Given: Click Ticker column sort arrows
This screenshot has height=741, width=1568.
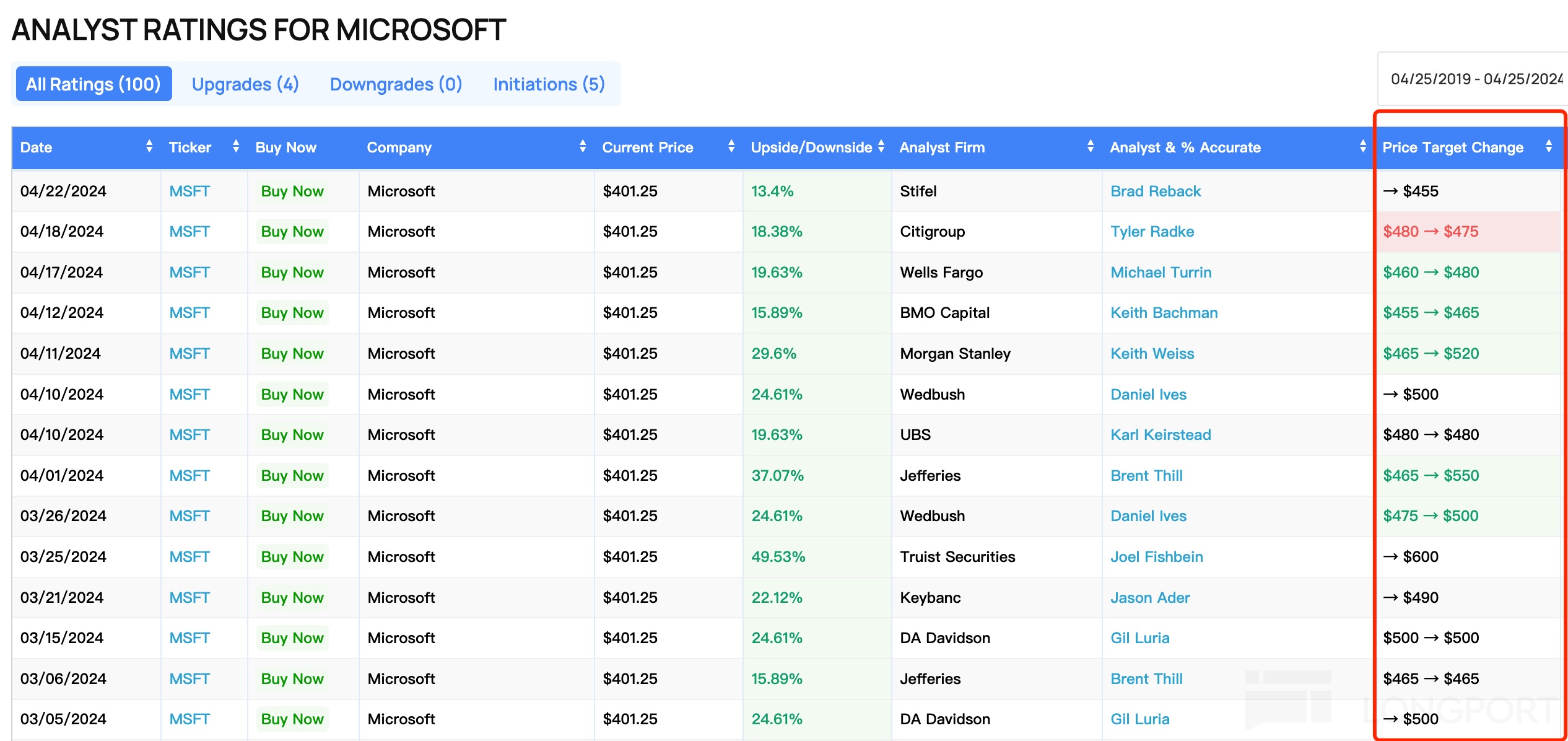Looking at the screenshot, I should coord(235,147).
